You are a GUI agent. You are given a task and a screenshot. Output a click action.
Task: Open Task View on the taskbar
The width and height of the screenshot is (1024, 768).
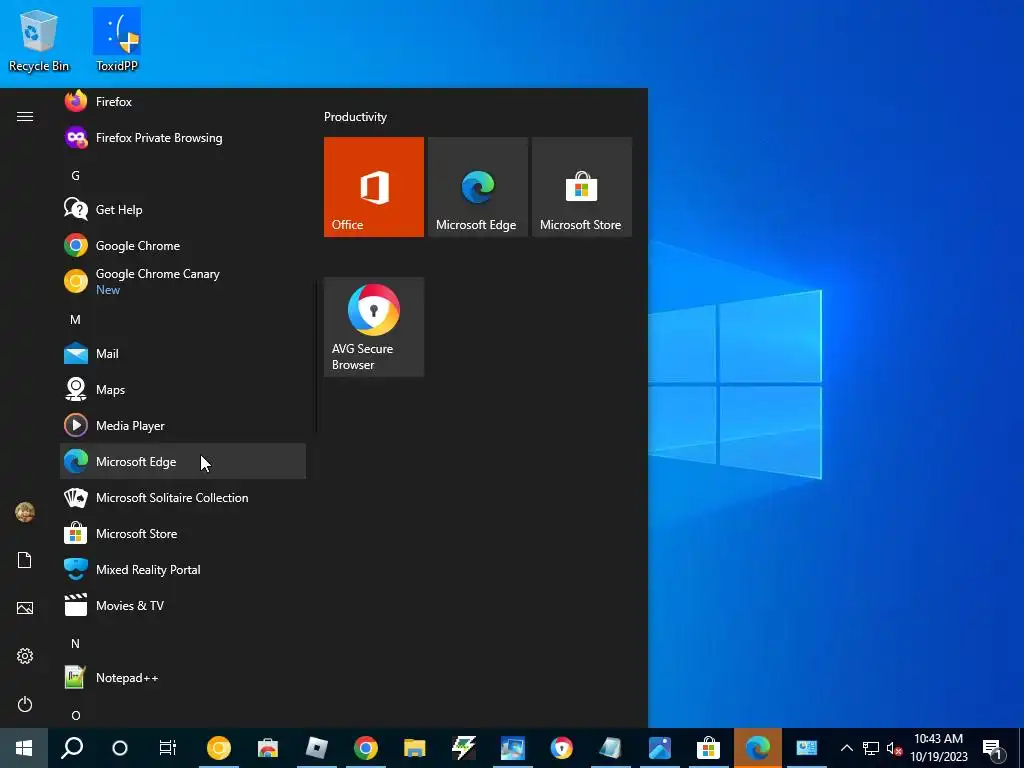tap(168, 748)
